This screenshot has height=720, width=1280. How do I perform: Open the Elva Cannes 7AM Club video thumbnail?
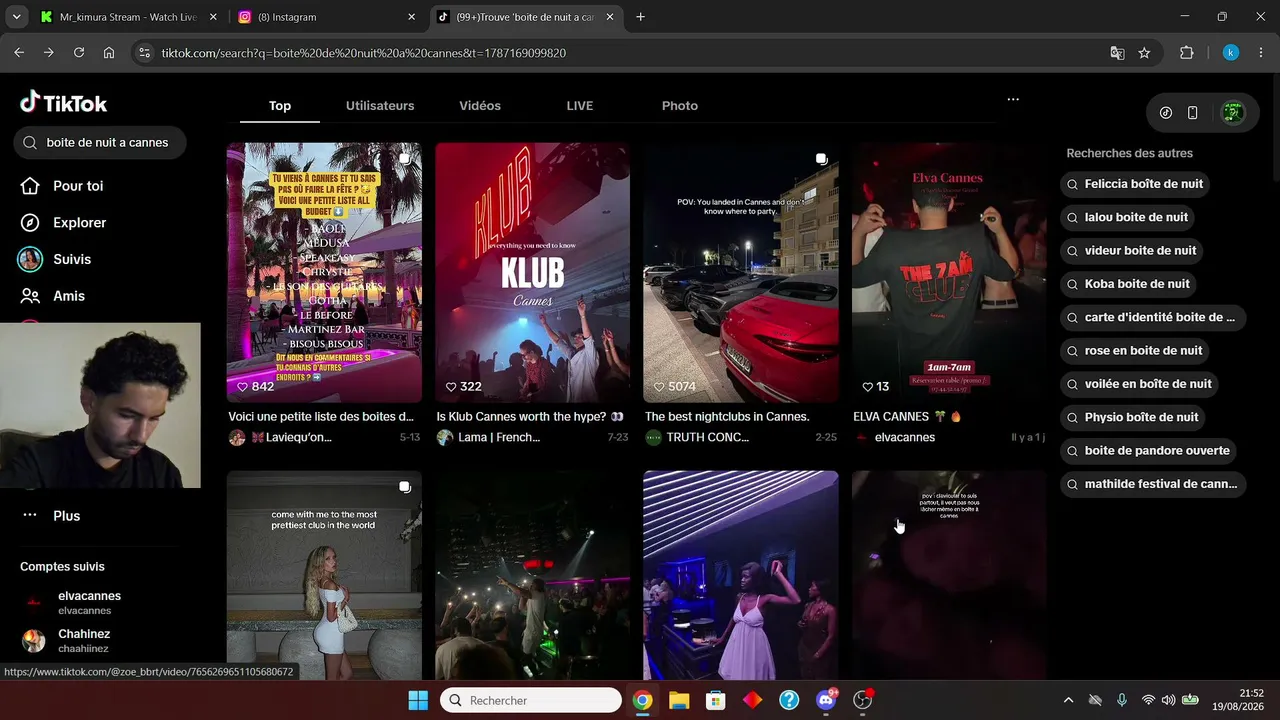tap(949, 272)
